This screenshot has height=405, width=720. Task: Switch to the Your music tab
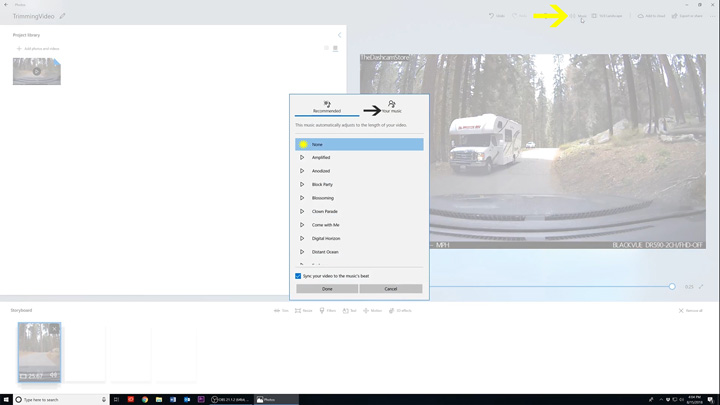tap(391, 107)
